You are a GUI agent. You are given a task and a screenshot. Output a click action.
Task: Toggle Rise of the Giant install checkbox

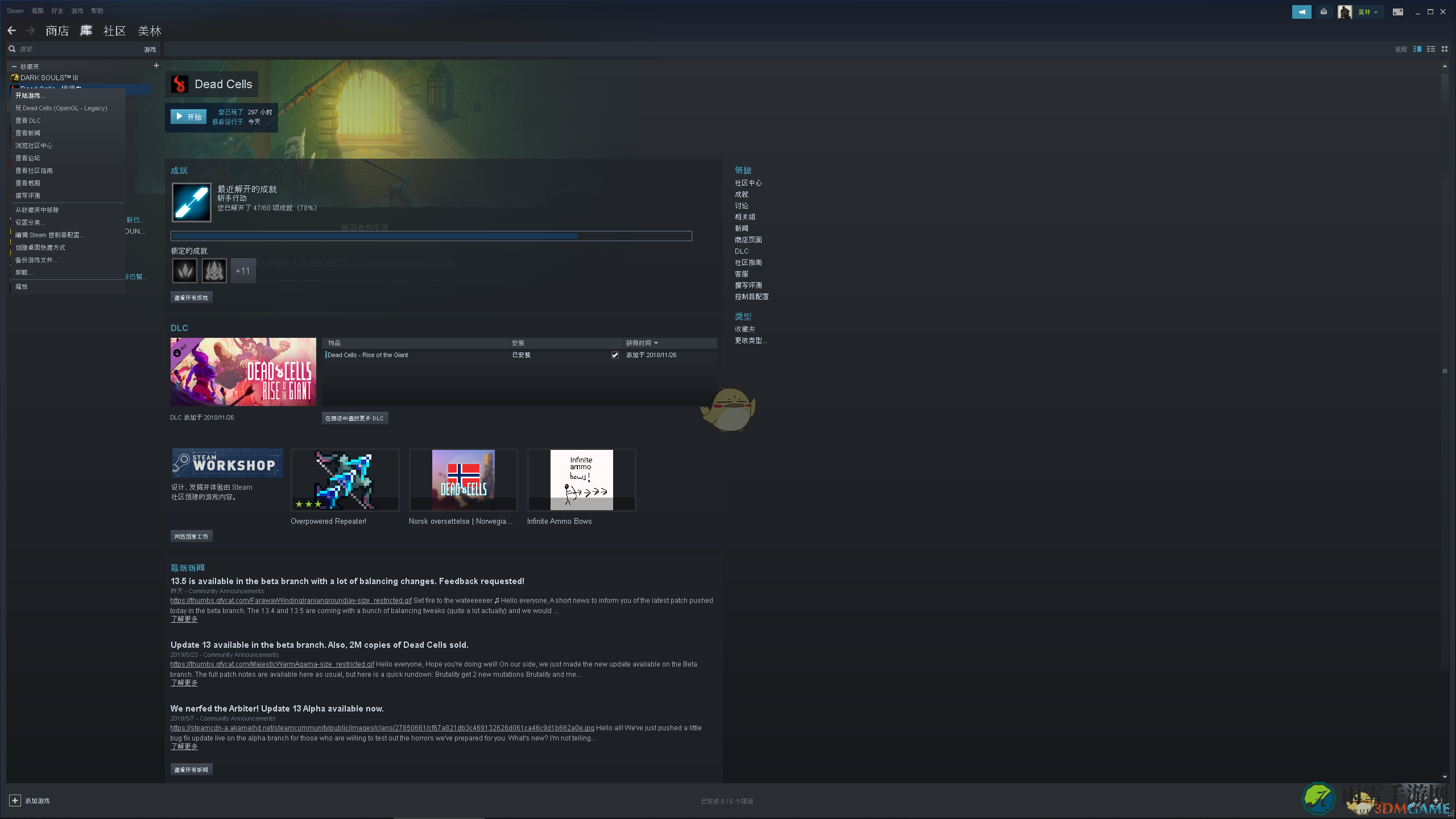615,355
